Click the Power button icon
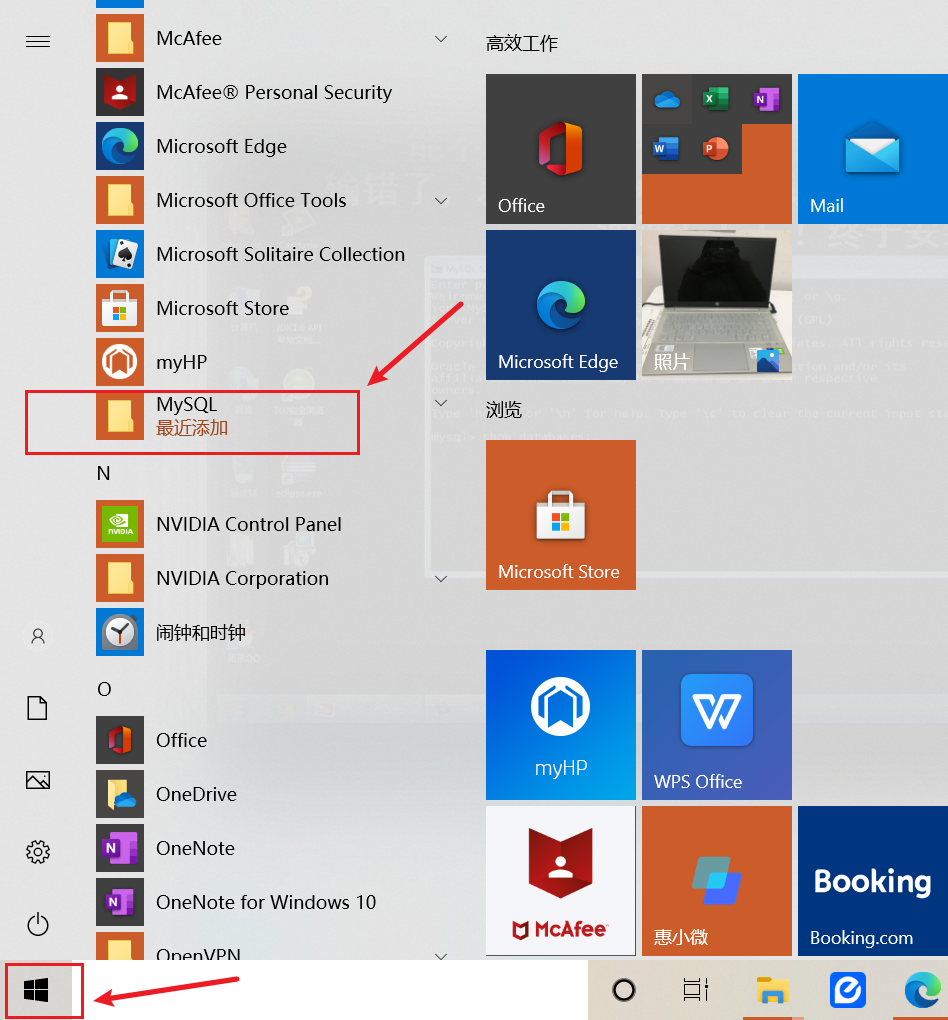The image size is (948, 1020). point(38,924)
